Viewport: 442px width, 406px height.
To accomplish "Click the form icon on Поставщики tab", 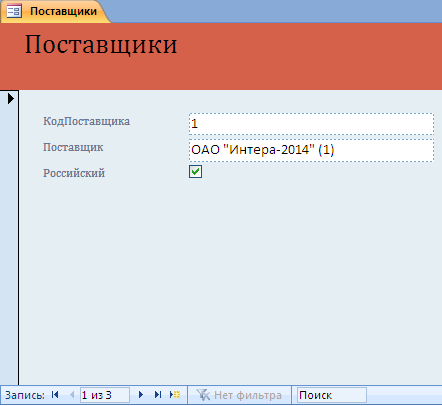I will (14, 11).
